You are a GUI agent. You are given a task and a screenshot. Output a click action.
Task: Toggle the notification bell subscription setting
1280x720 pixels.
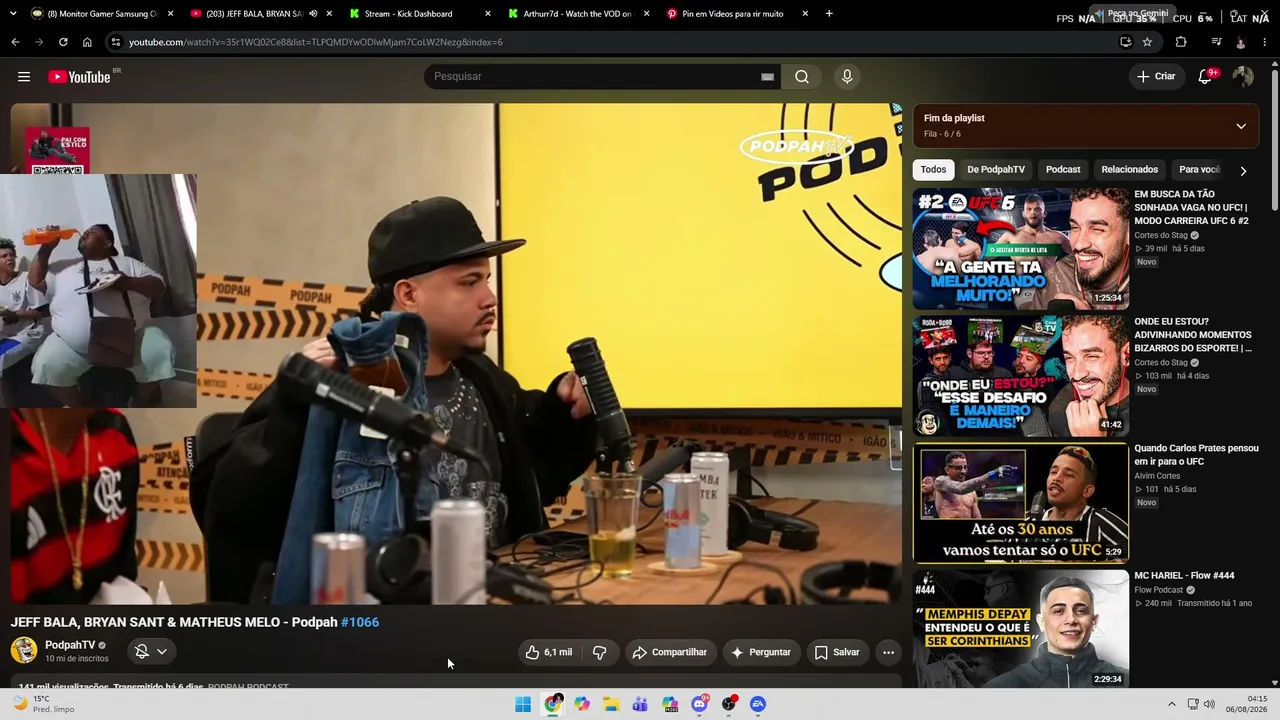click(152, 652)
